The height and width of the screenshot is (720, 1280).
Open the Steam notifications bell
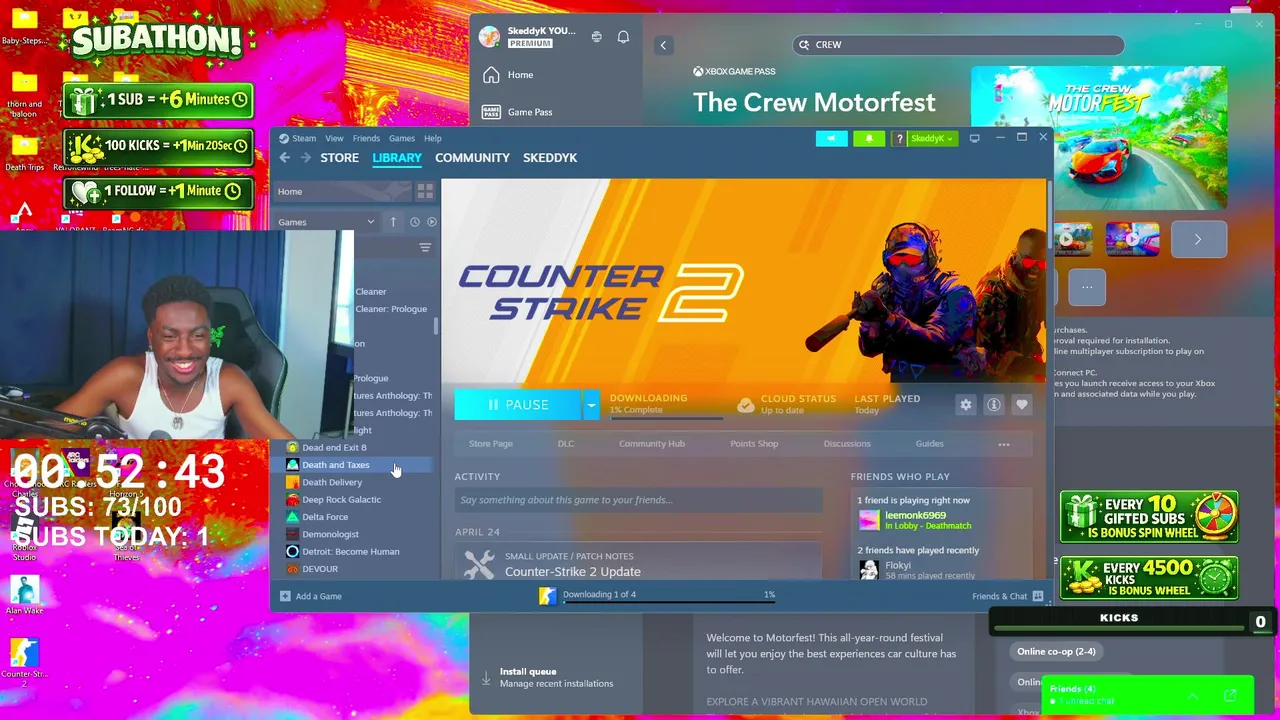click(x=869, y=139)
